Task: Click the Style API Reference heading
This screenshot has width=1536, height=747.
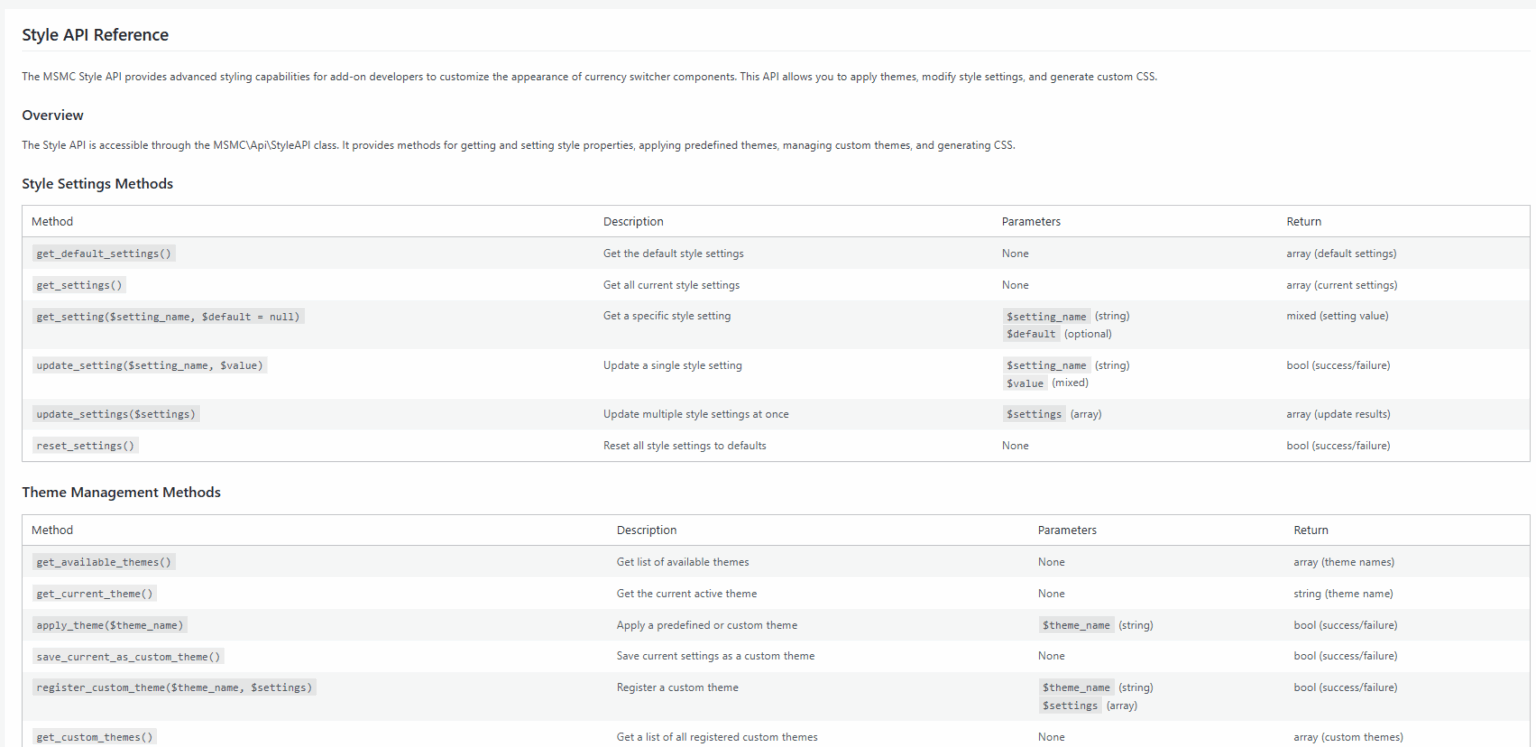Action: coord(95,35)
